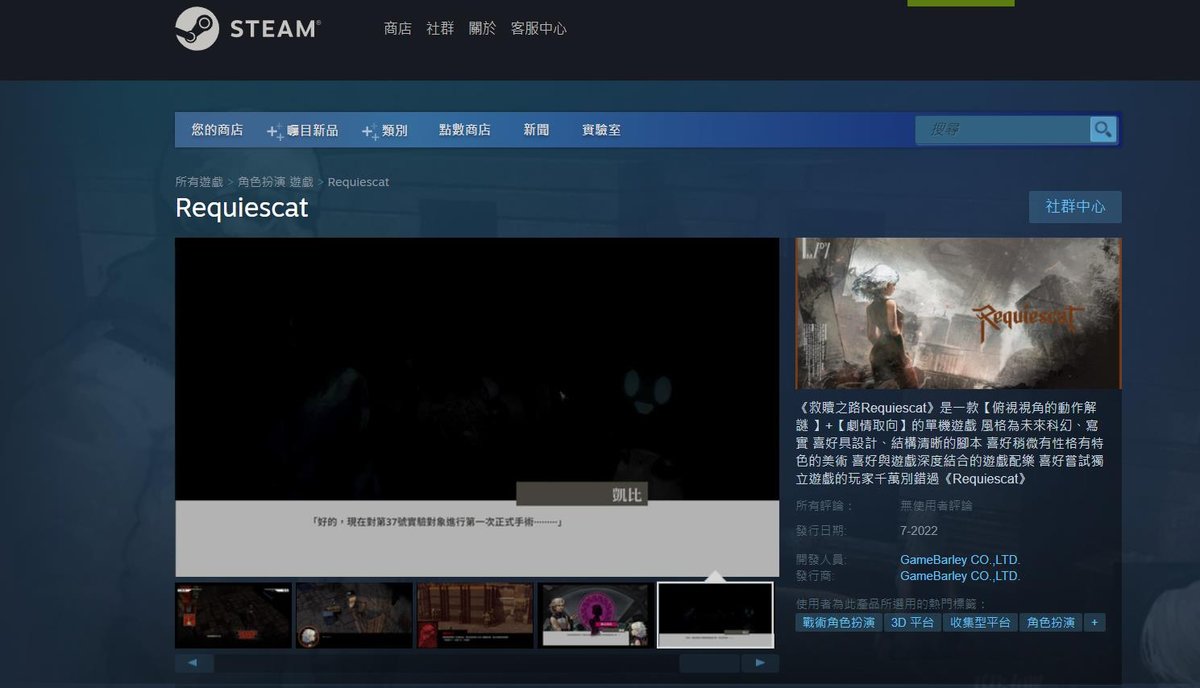Click the thumbnail strip left arrow

tap(194, 663)
